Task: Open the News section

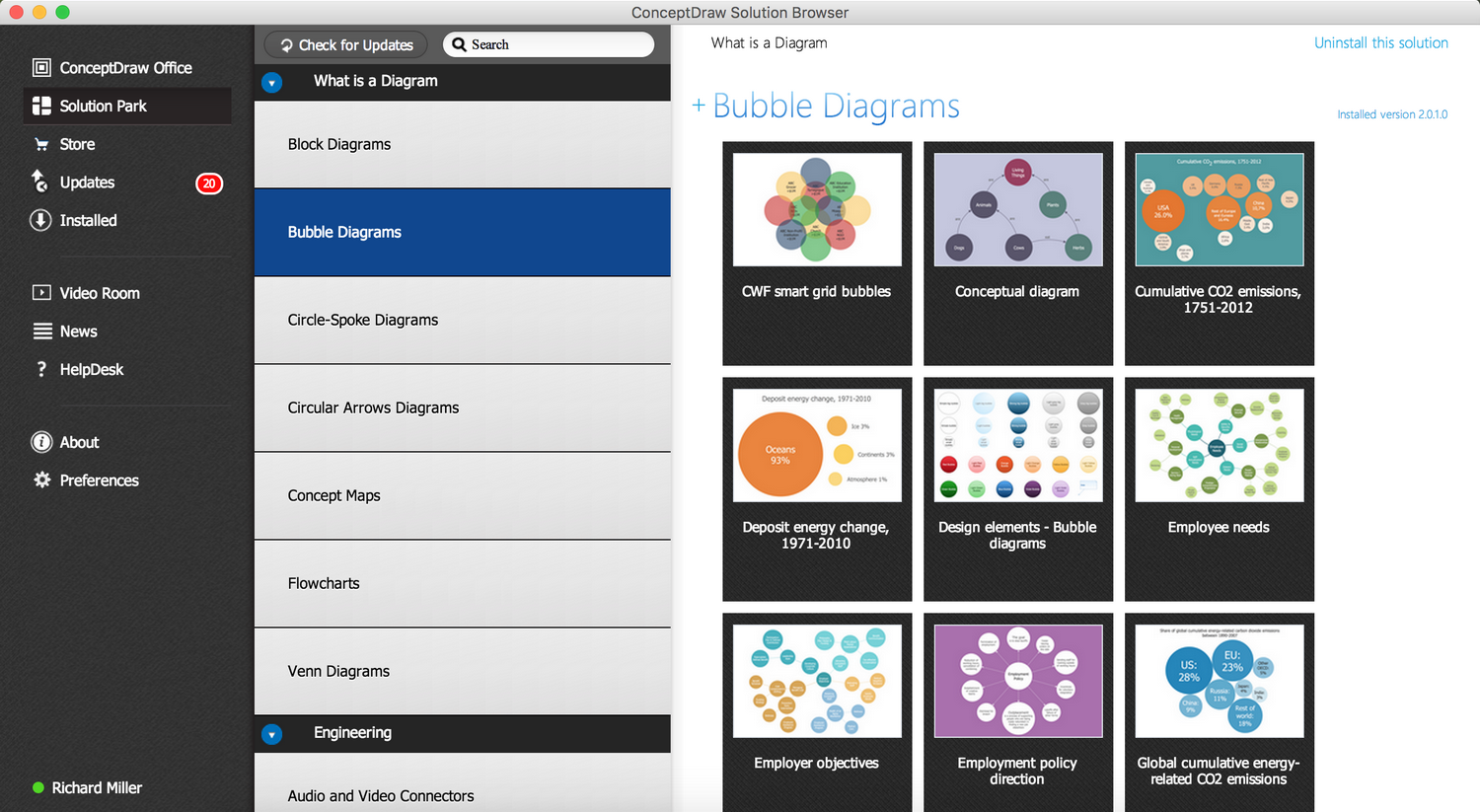Action: pyautogui.click(x=80, y=331)
